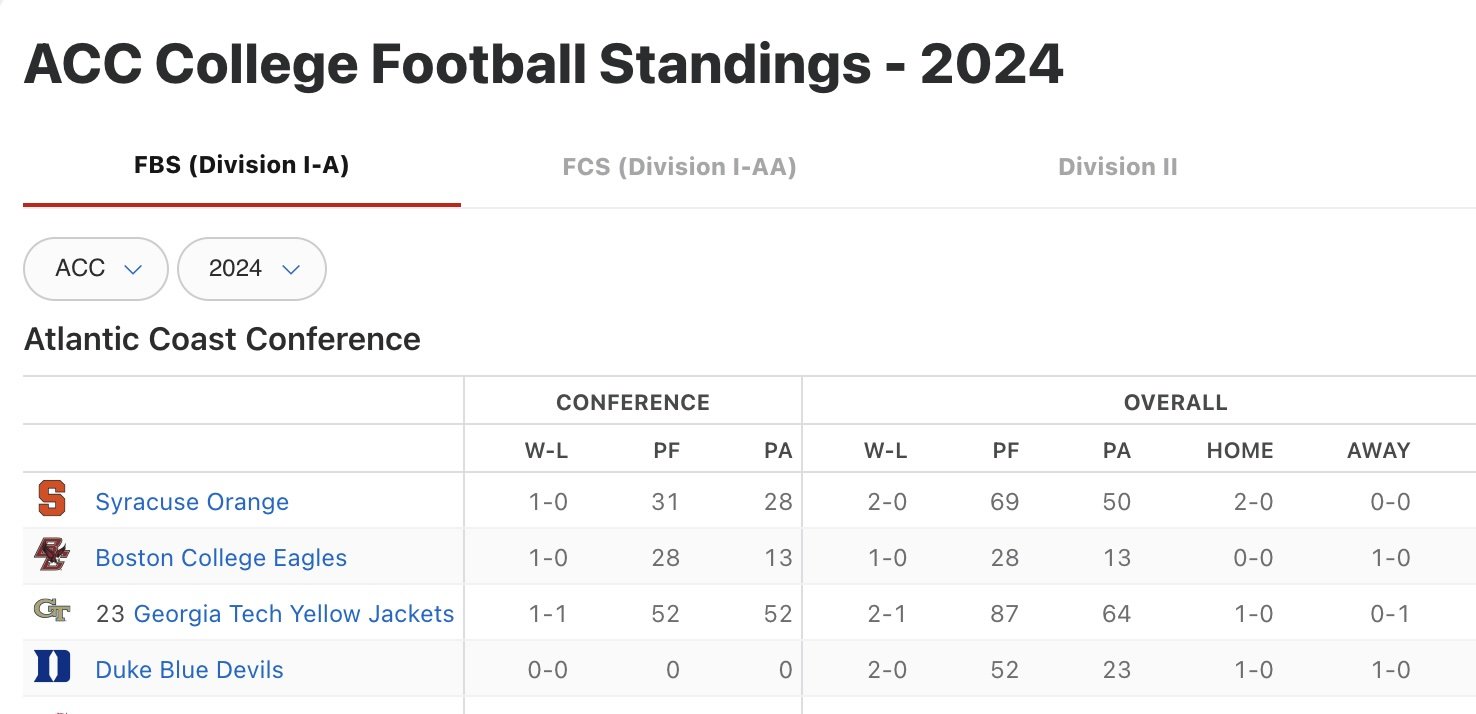Click the HOME column header
Screen dimensions: 1476x714
tap(1240, 451)
